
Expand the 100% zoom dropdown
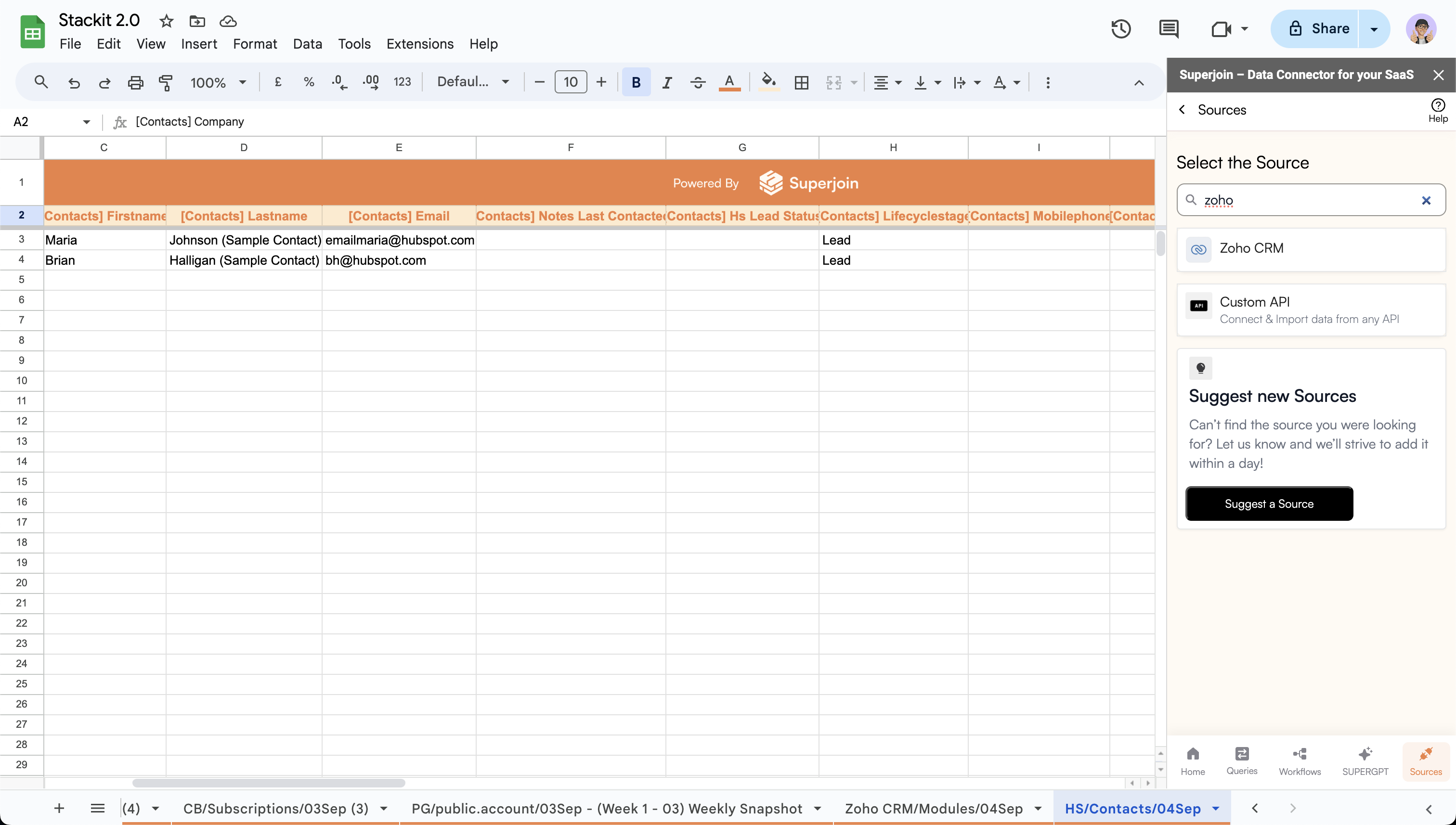coord(218,83)
